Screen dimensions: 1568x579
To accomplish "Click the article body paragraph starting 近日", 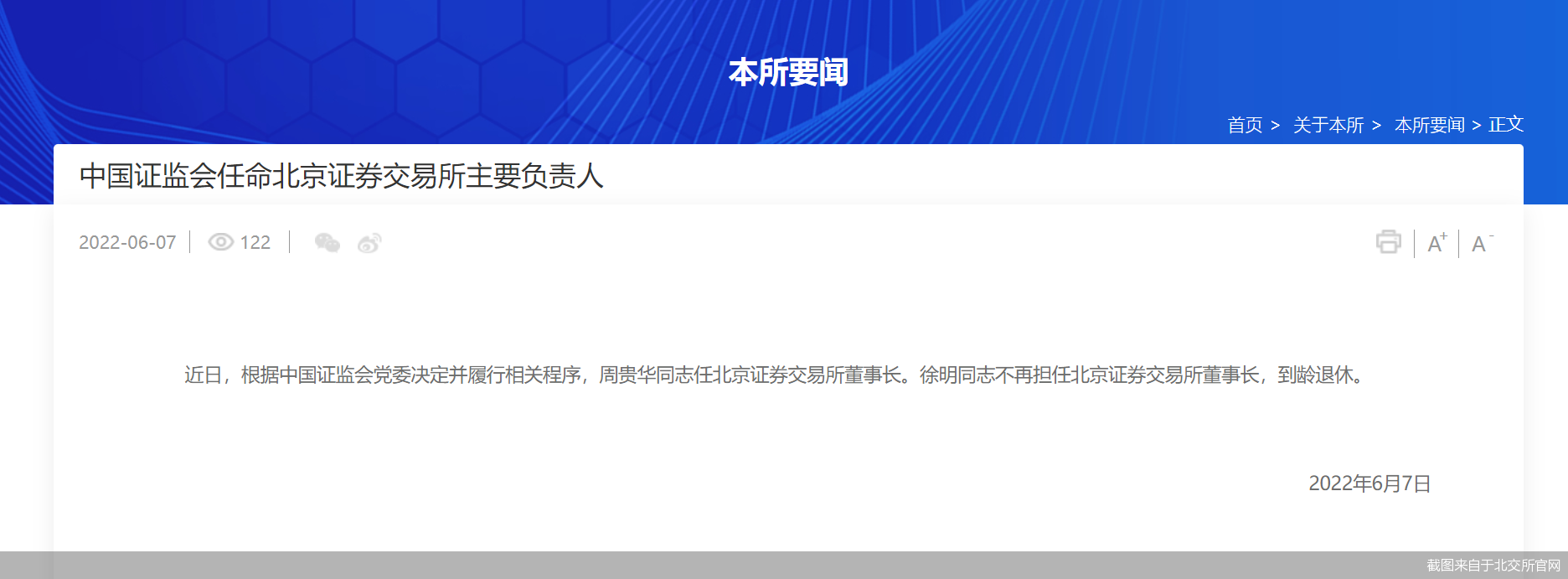I will (776, 375).
